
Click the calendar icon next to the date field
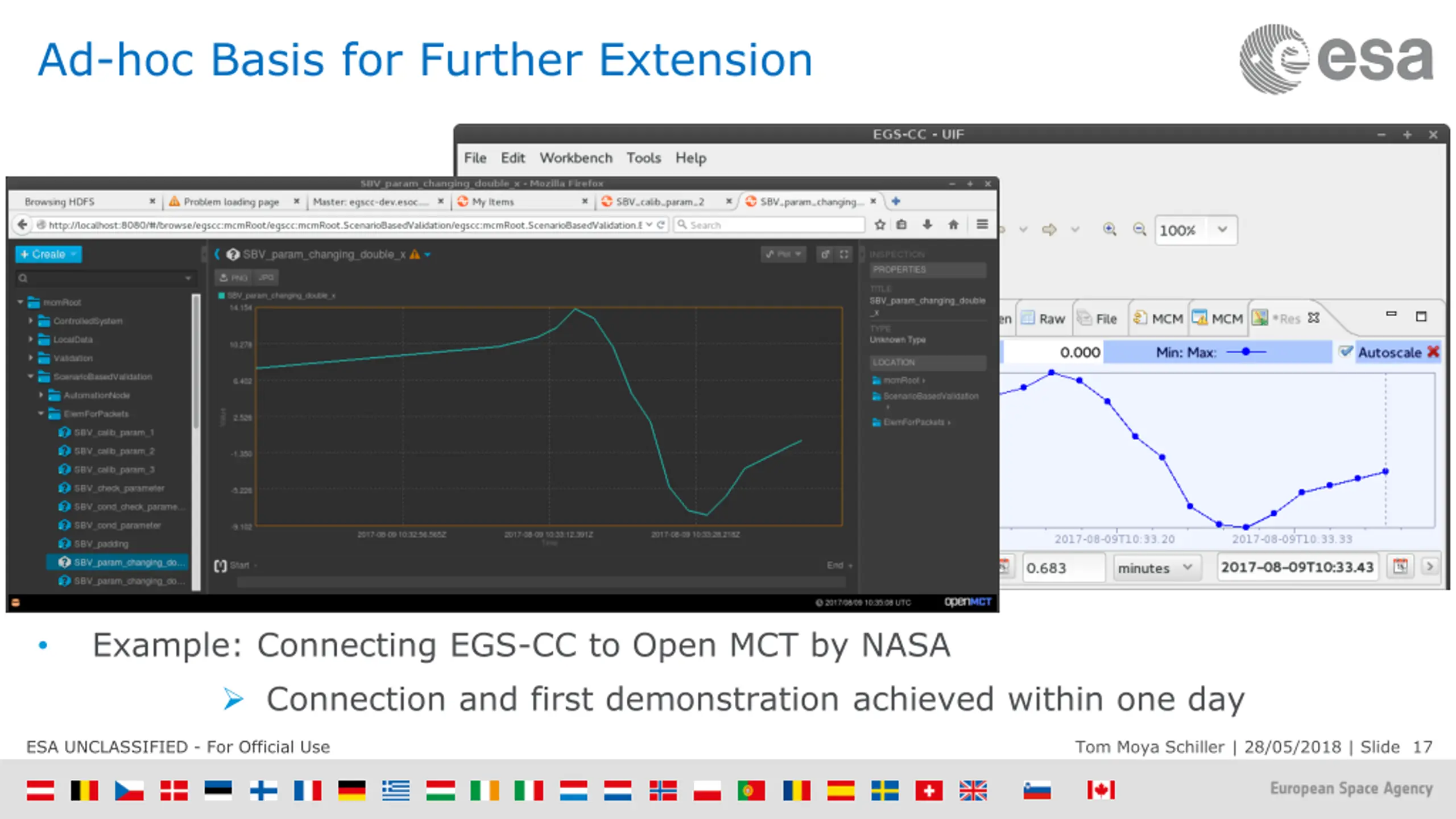point(1400,566)
